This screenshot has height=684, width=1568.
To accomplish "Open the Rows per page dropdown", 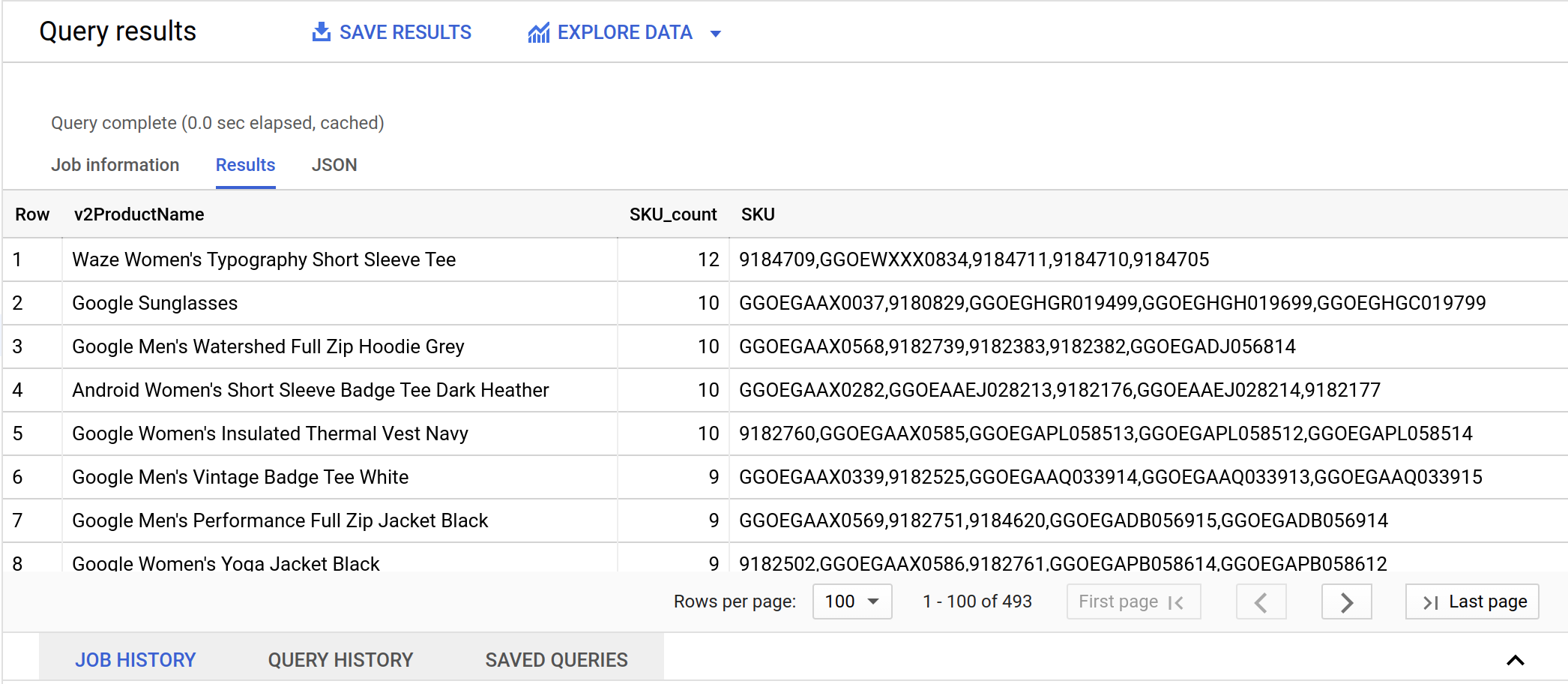I will 852,601.
